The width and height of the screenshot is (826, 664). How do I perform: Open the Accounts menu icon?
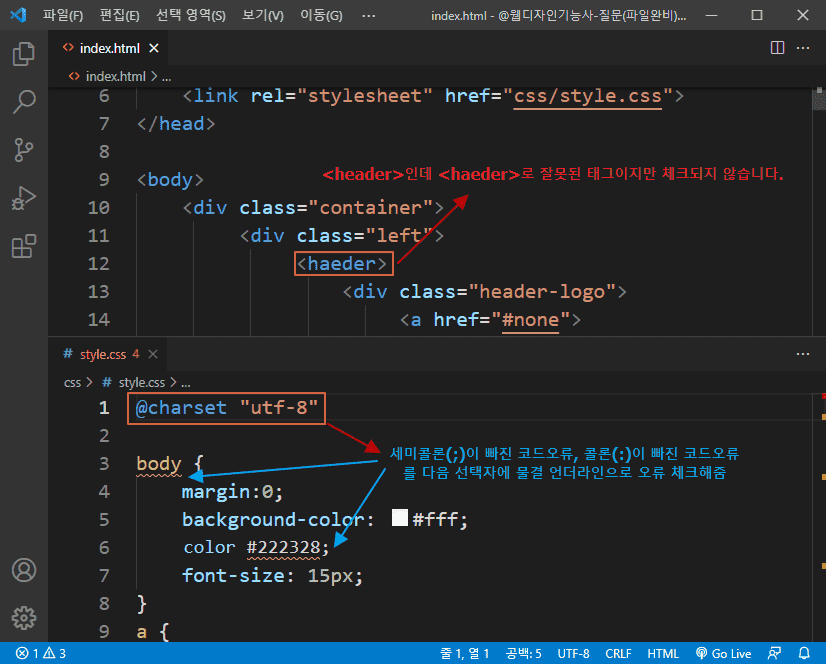pyautogui.click(x=24, y=570)
